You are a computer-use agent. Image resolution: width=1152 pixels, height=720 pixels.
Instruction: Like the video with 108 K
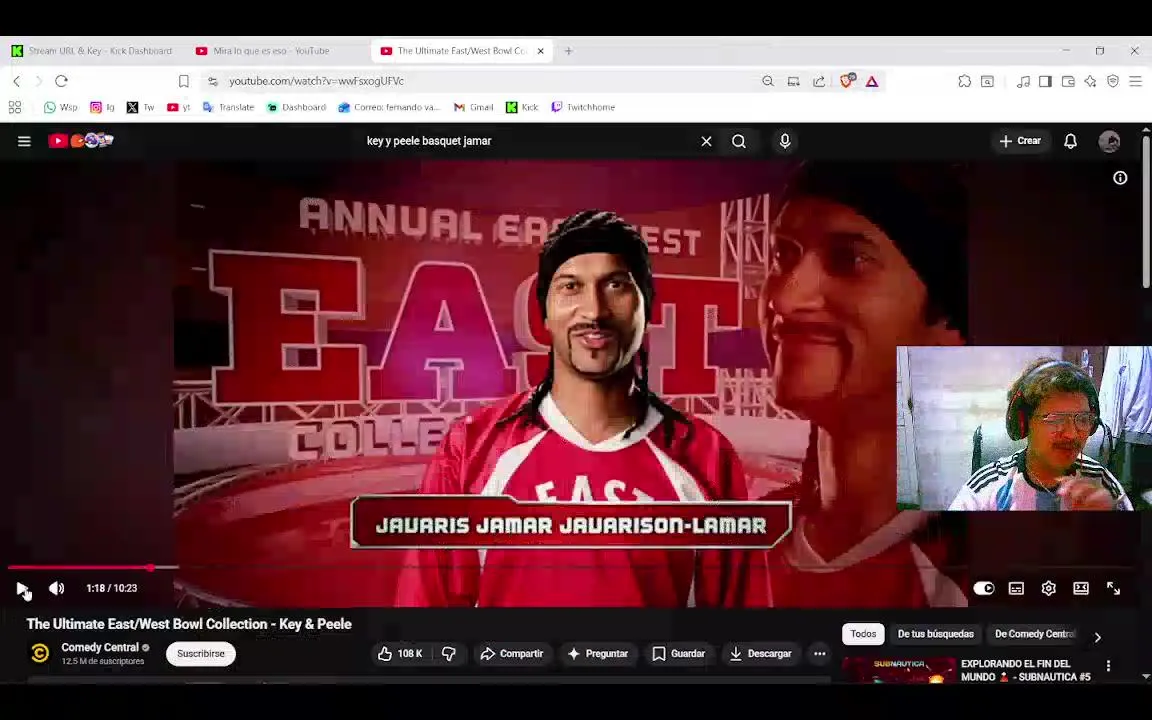pyautogui.click(x=400, y=654)
